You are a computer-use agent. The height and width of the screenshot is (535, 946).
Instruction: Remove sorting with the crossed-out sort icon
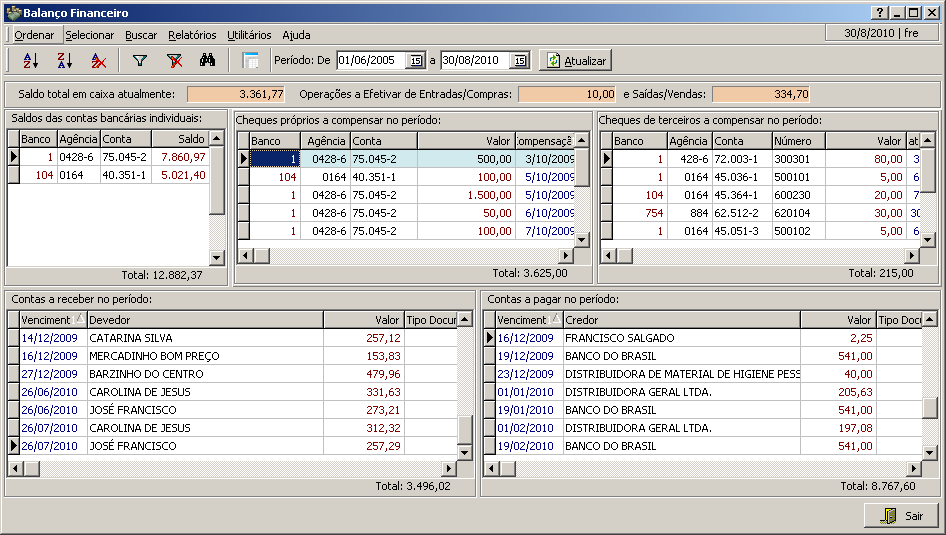click(x=98, y=60)
